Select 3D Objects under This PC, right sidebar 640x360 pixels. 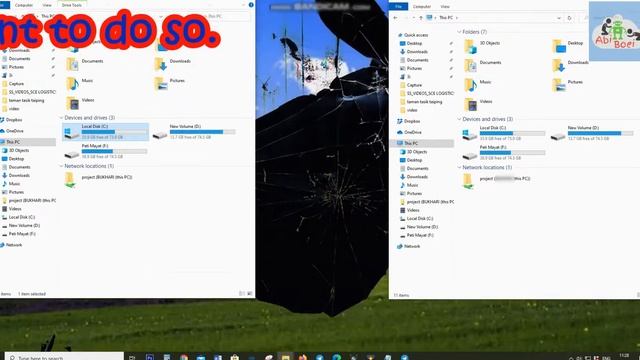tap(414, 152)
